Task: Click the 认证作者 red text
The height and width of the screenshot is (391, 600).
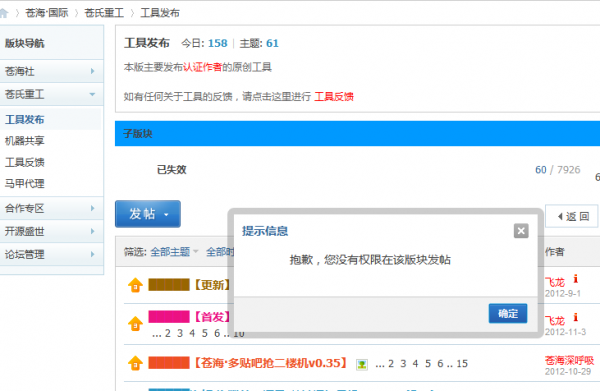Action: pos(202,67)
